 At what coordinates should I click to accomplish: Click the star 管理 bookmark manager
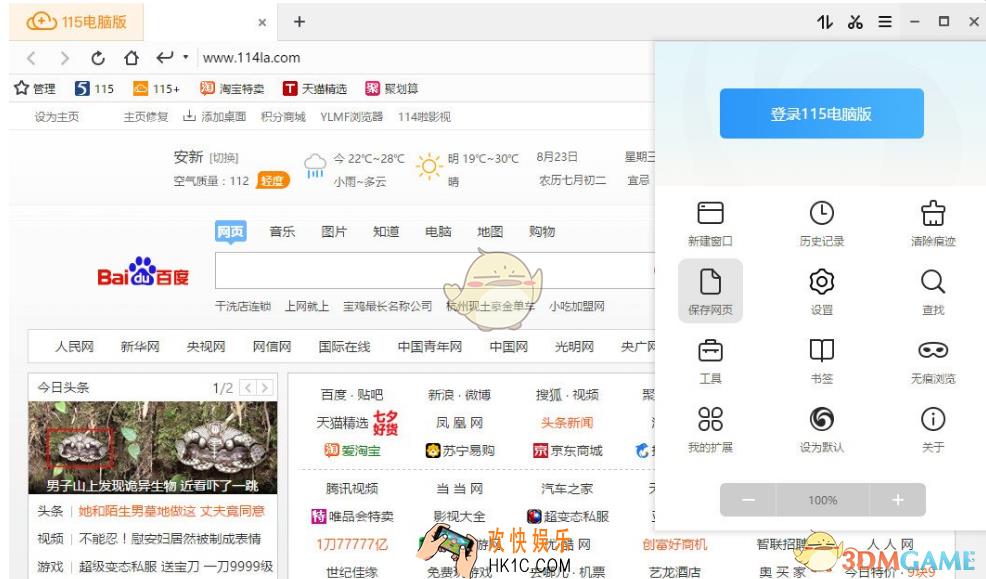(35, 89)
